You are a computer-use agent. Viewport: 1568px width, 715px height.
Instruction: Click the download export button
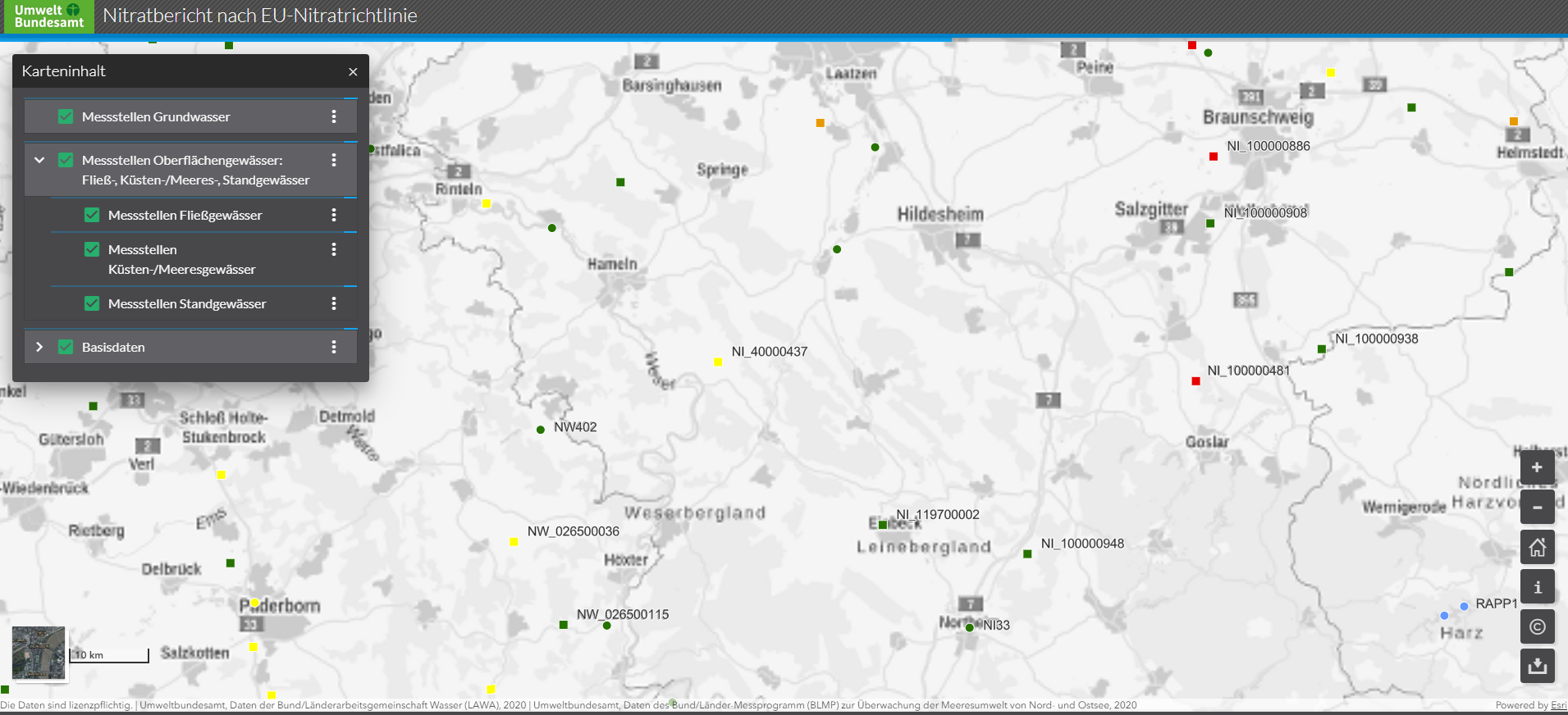(x=1537, y=666)
